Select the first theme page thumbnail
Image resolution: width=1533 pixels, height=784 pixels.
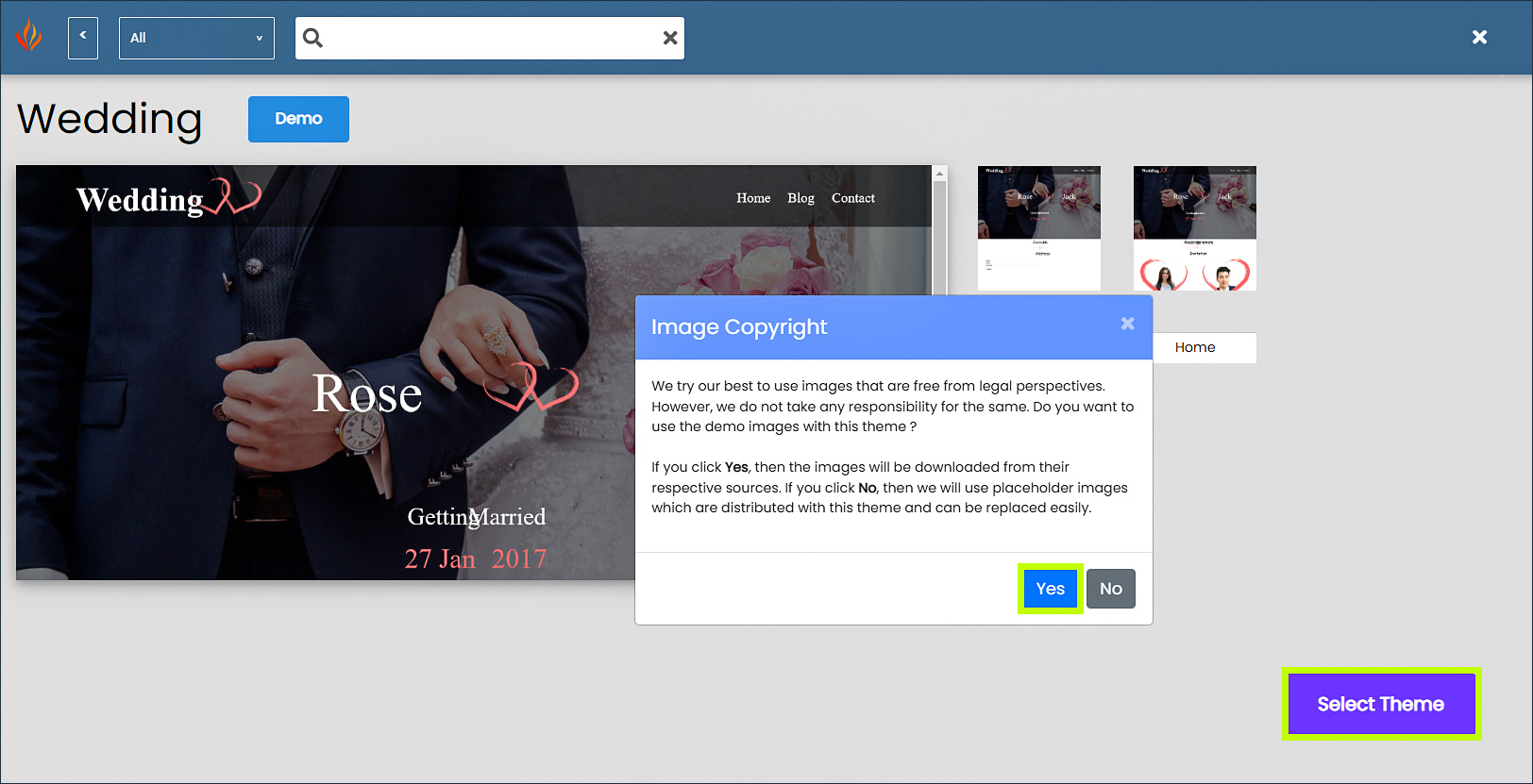tap(1039, 228)
